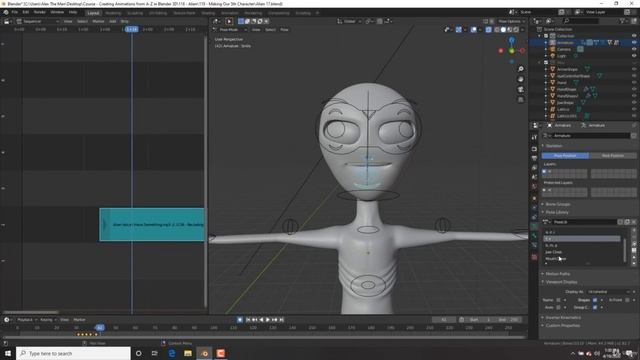The width and height of the screenshot is (640, 360).
Task: Click the blue Z axis gizmo ball
Action: (511, 40)
